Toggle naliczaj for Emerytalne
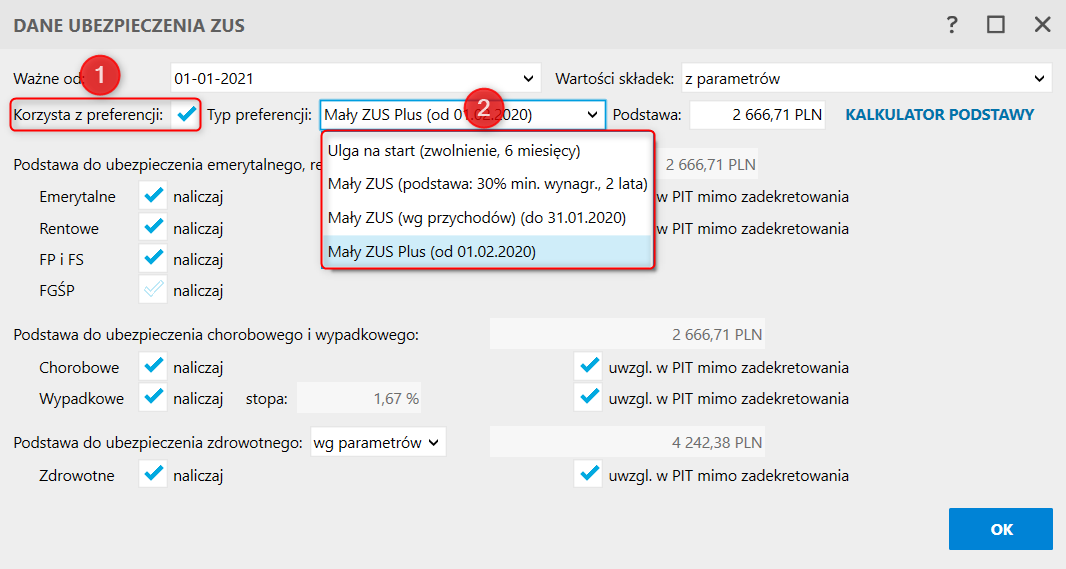 pyautogui.click(x=154, y=196)
